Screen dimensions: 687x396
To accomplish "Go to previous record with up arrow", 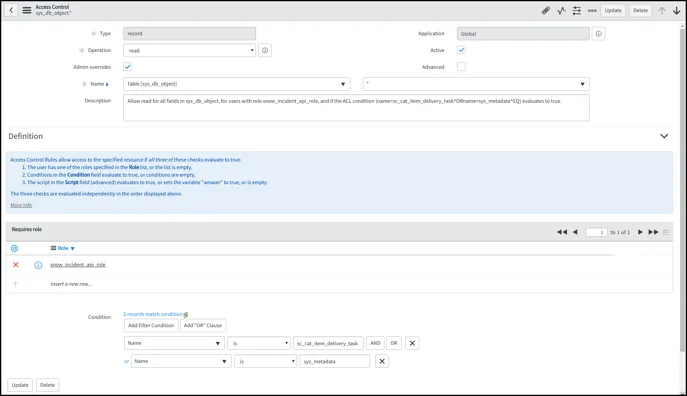I will click(662, 11).
